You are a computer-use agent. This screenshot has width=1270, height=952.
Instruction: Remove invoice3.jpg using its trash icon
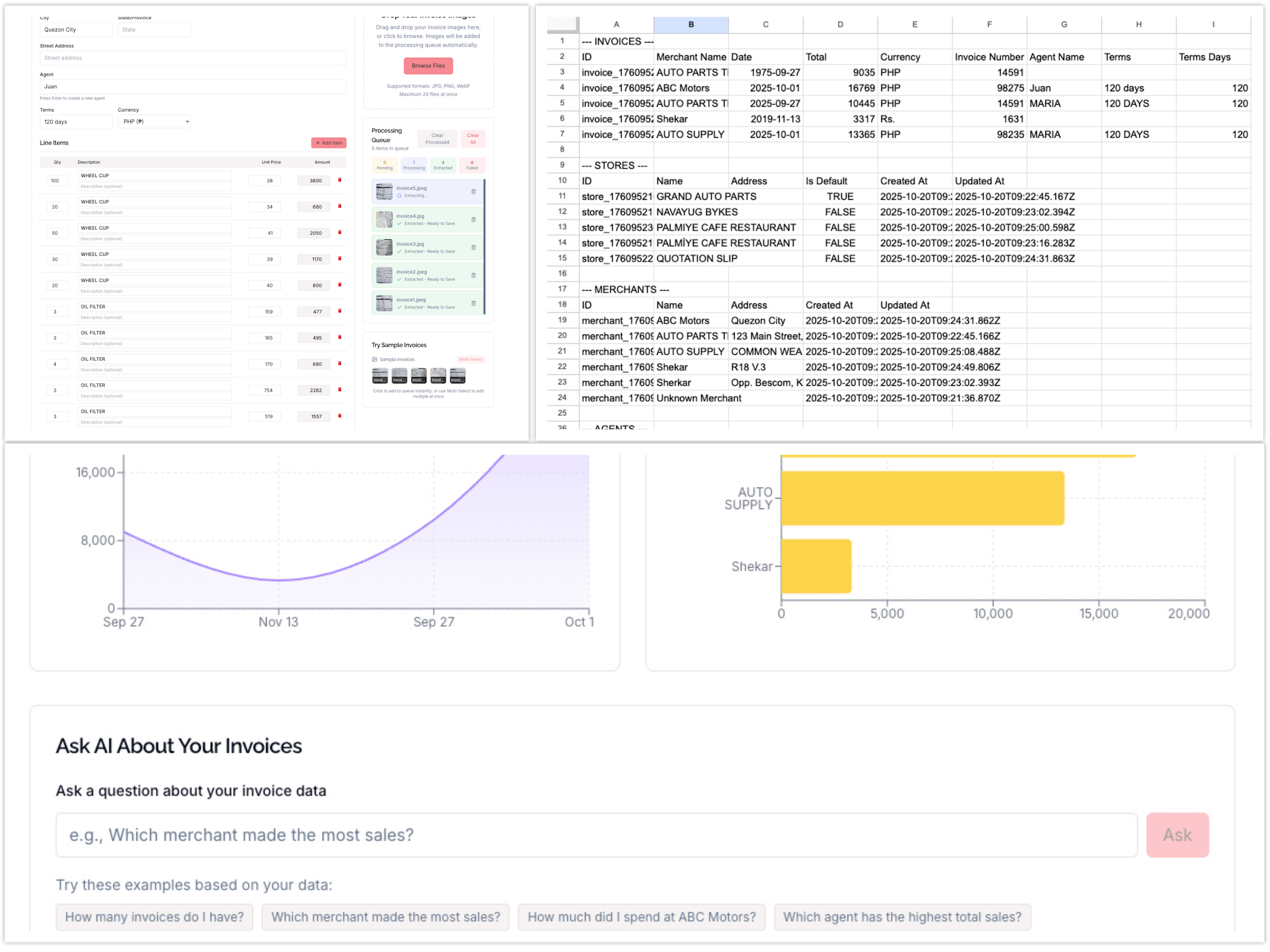(x=474, y=248)
